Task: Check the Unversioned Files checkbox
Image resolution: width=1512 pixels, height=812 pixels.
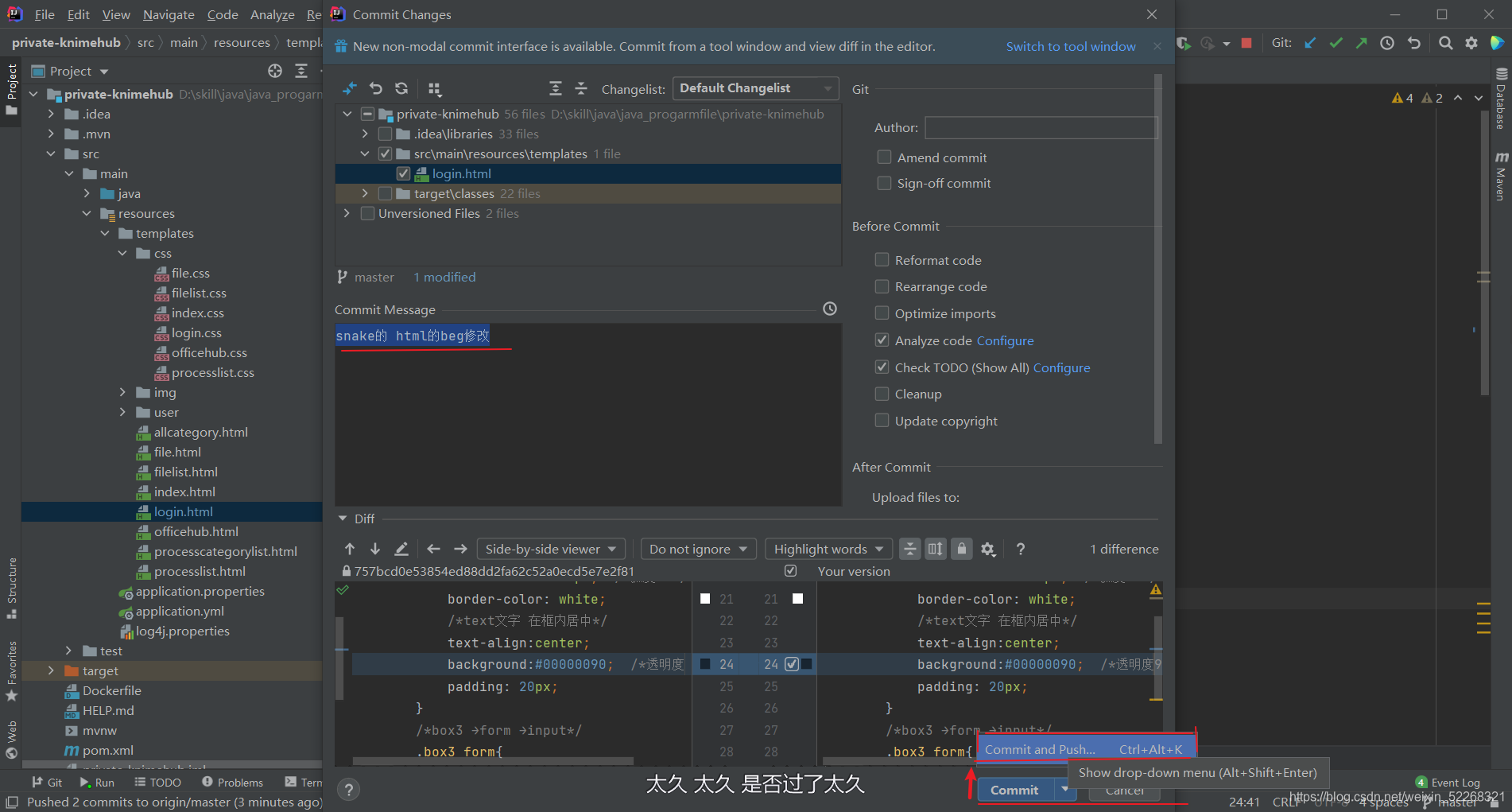Action: coord(367,213)
